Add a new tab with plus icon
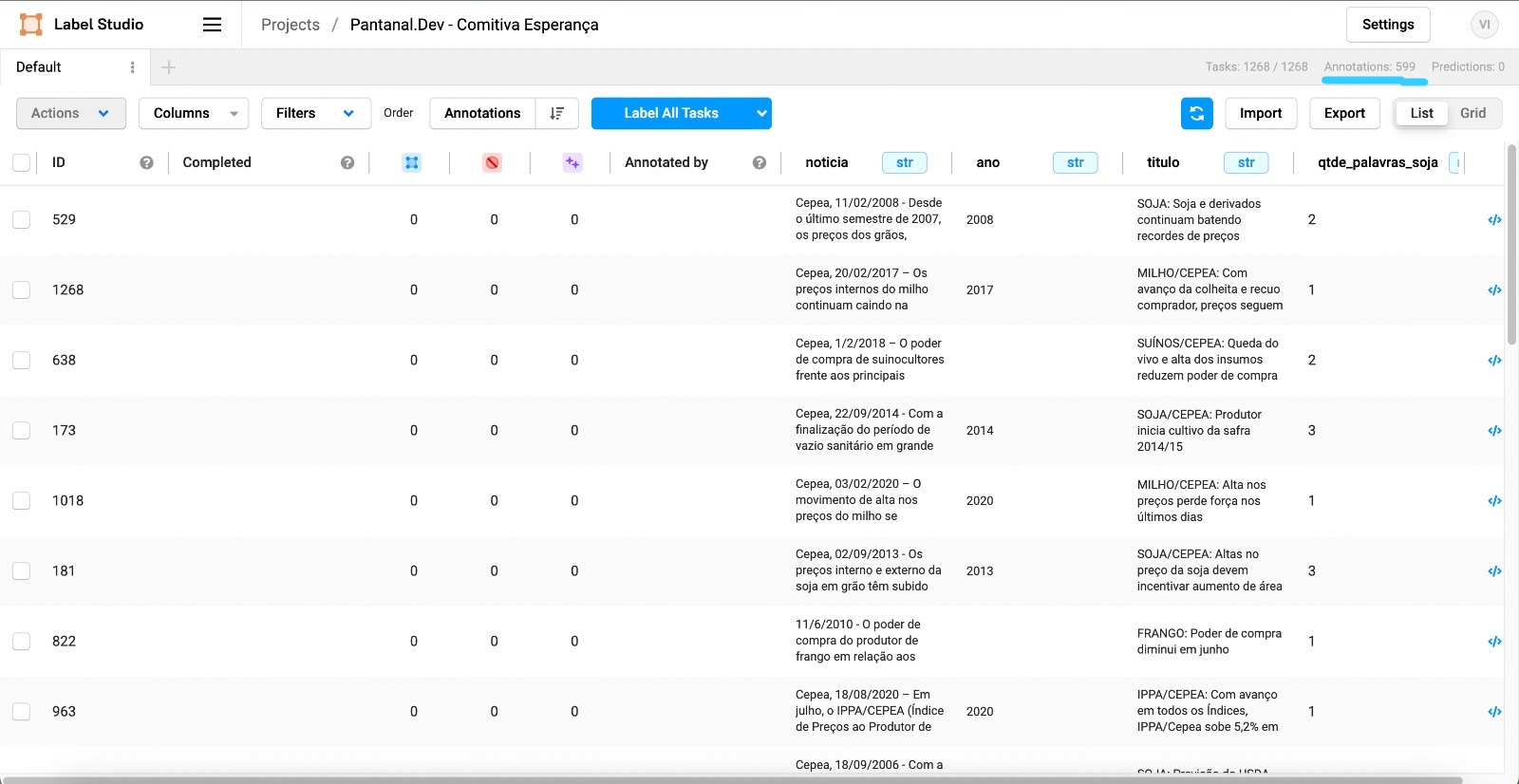 [169, 67]
